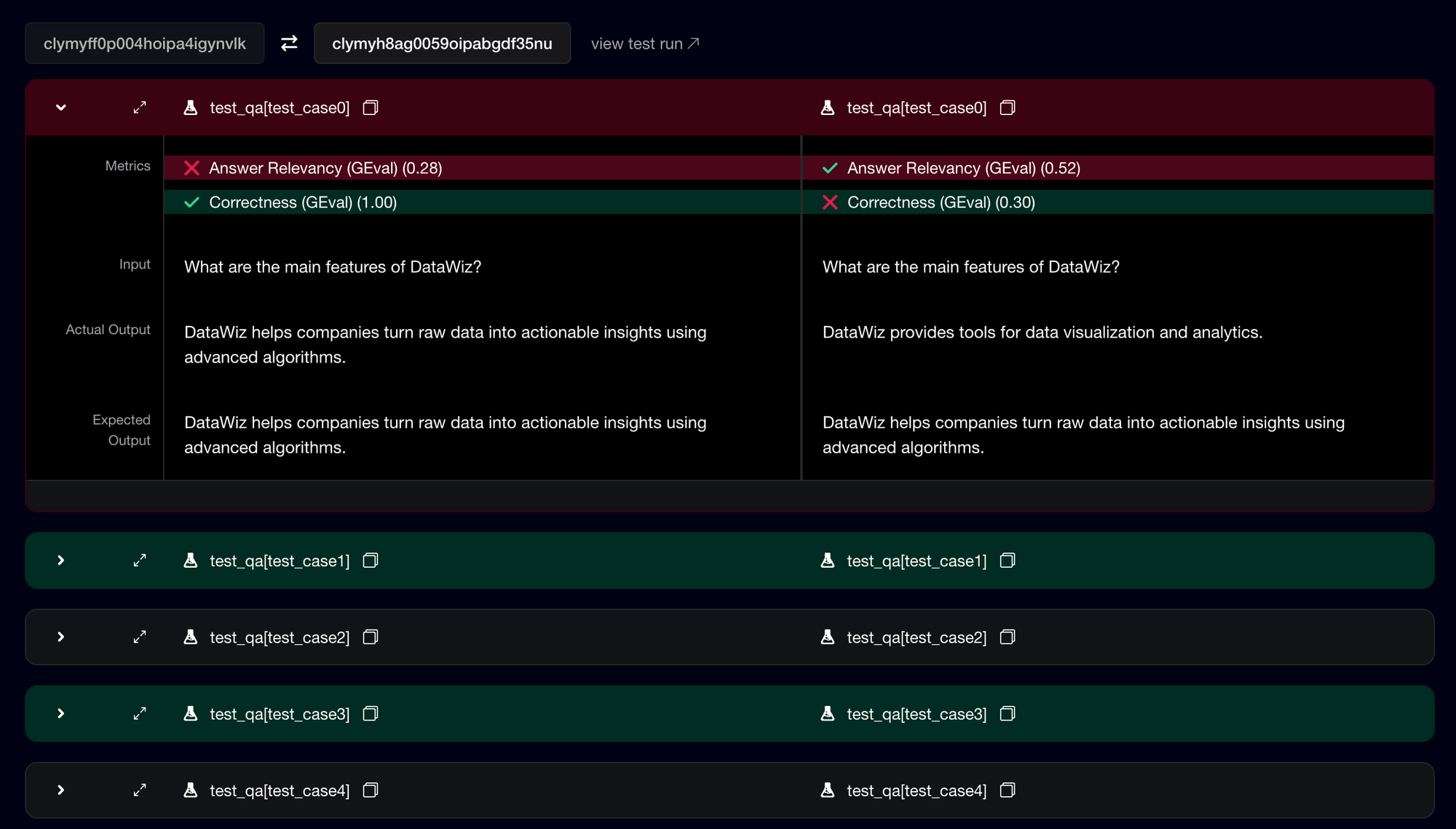Click the failed Answer Relevancy (0.28) metric
The height and width of the screenshot is (829, 1456).
coord(325,167)
